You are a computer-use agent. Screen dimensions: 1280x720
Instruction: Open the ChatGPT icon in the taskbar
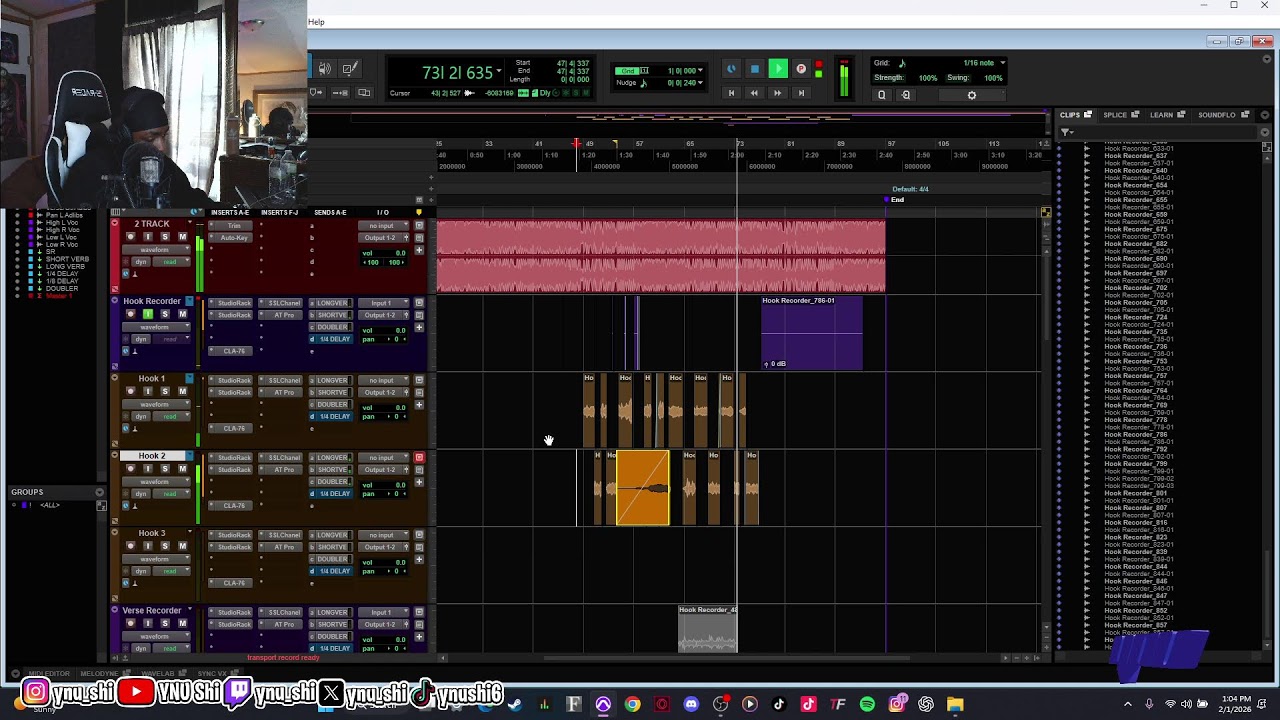(926, 705)
